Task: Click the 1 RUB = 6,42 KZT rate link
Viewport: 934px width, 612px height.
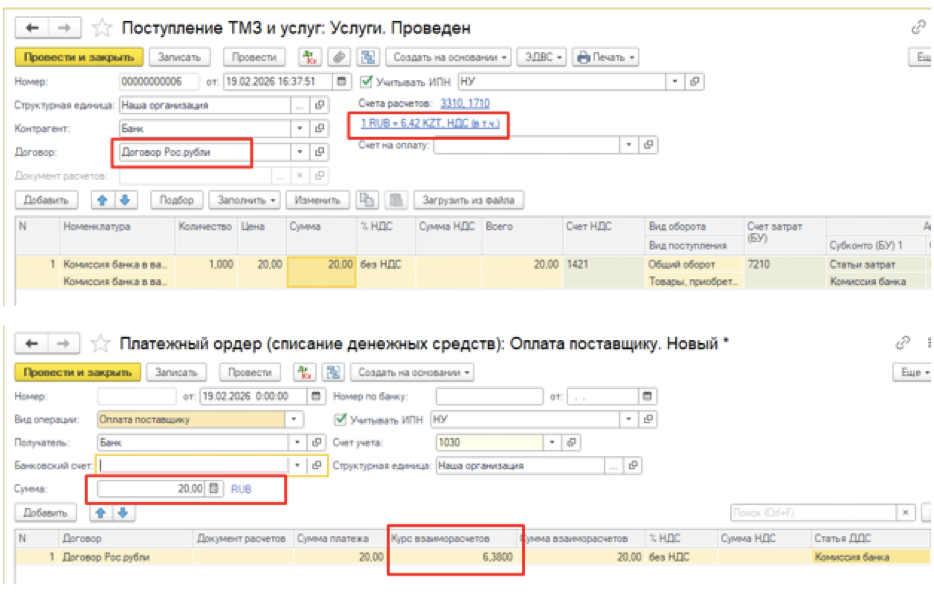Action: click(424, 124)
